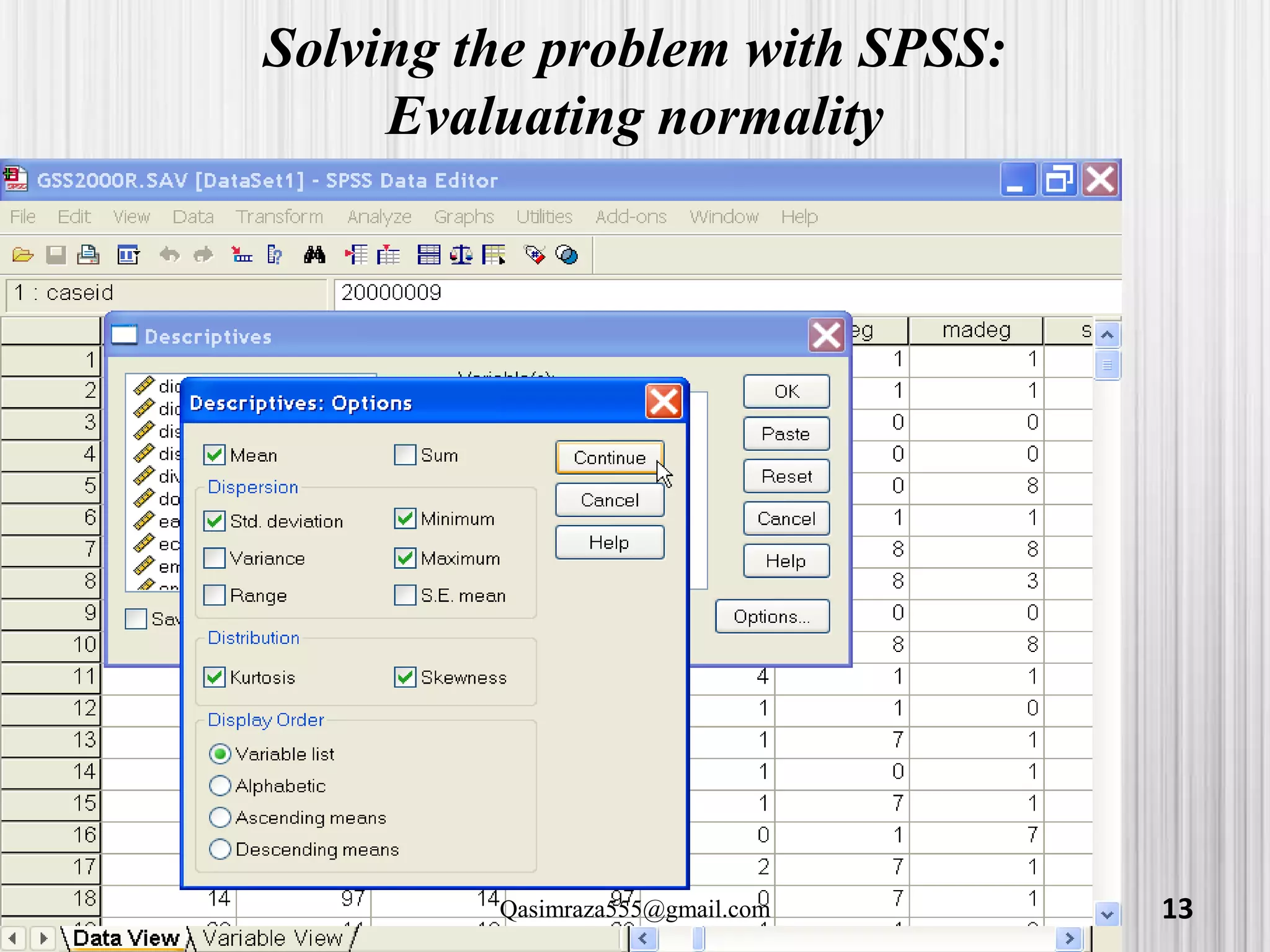Click the Select Cases icon
The width and height of the screenshot is (1270, 952).
[494, 255]
